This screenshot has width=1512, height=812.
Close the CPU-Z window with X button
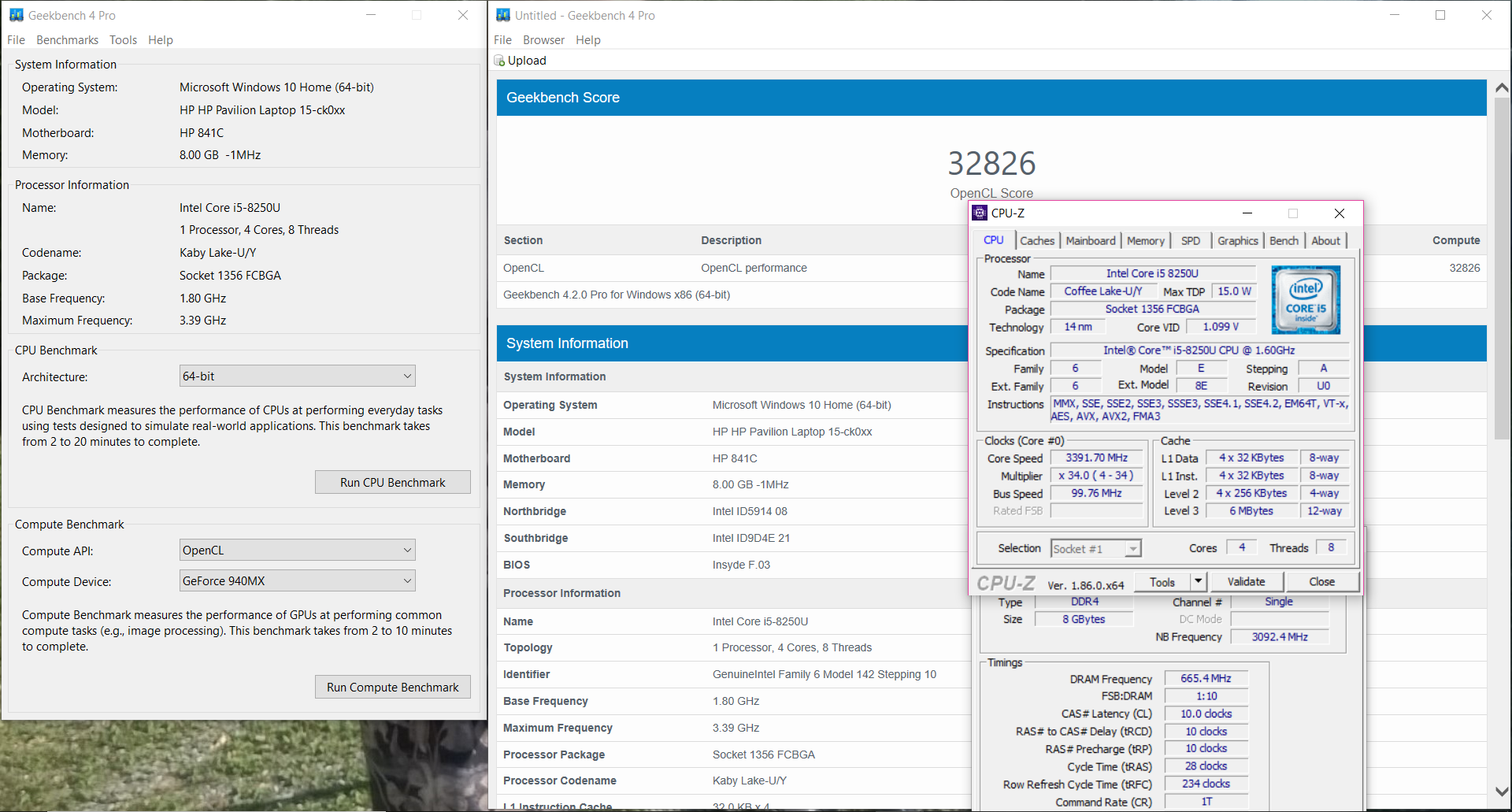[x=1340, y=213]
